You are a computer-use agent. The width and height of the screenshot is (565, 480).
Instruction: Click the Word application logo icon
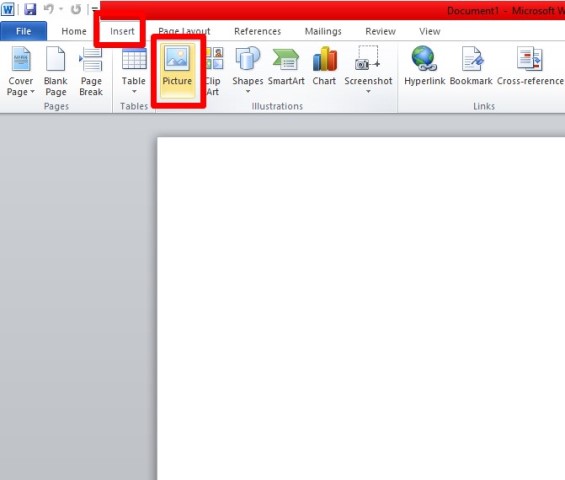8,9
